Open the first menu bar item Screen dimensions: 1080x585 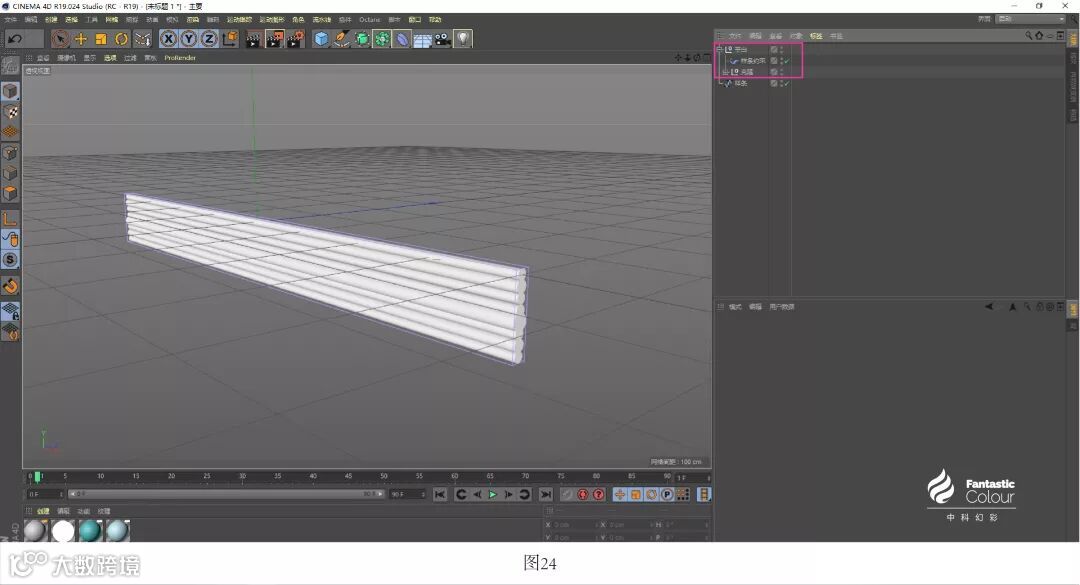[10, 20]
